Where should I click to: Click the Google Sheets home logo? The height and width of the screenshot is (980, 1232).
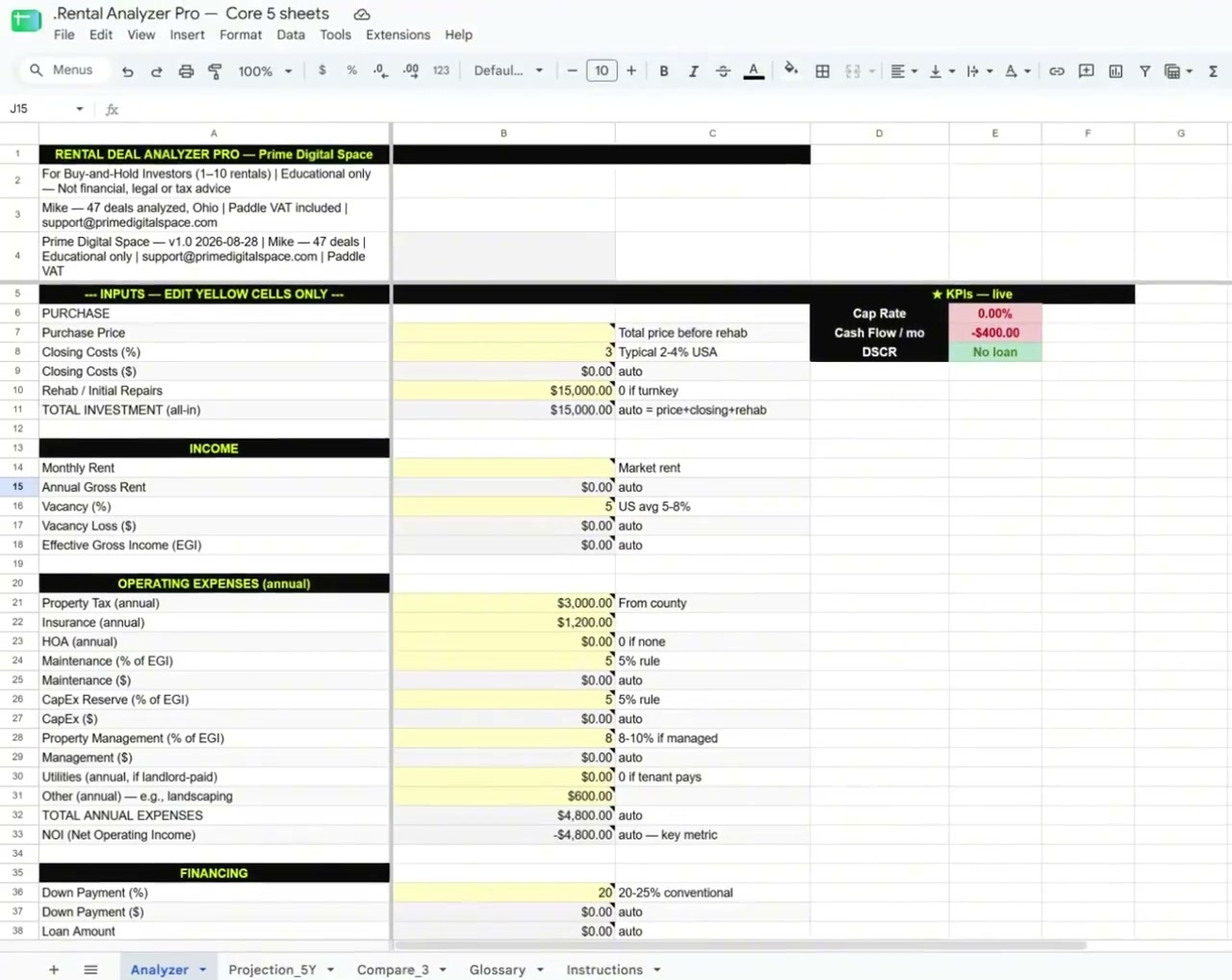[26, 21]
